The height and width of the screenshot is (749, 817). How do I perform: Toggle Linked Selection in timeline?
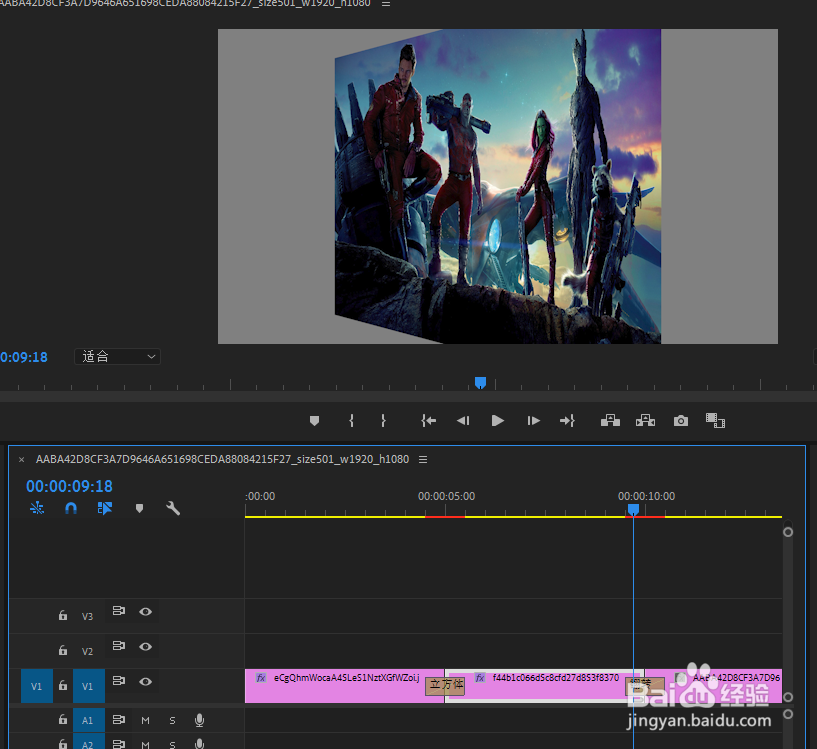[x=105, y=508]
